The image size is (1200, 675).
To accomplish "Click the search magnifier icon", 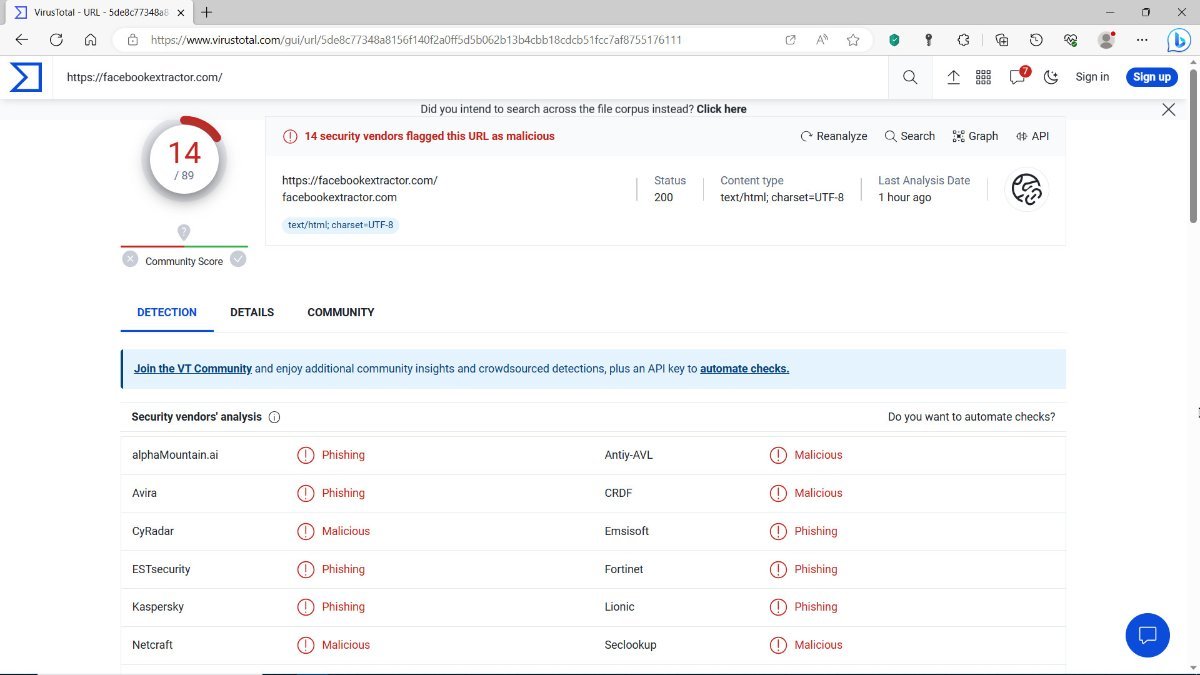I will coord(910,77).
